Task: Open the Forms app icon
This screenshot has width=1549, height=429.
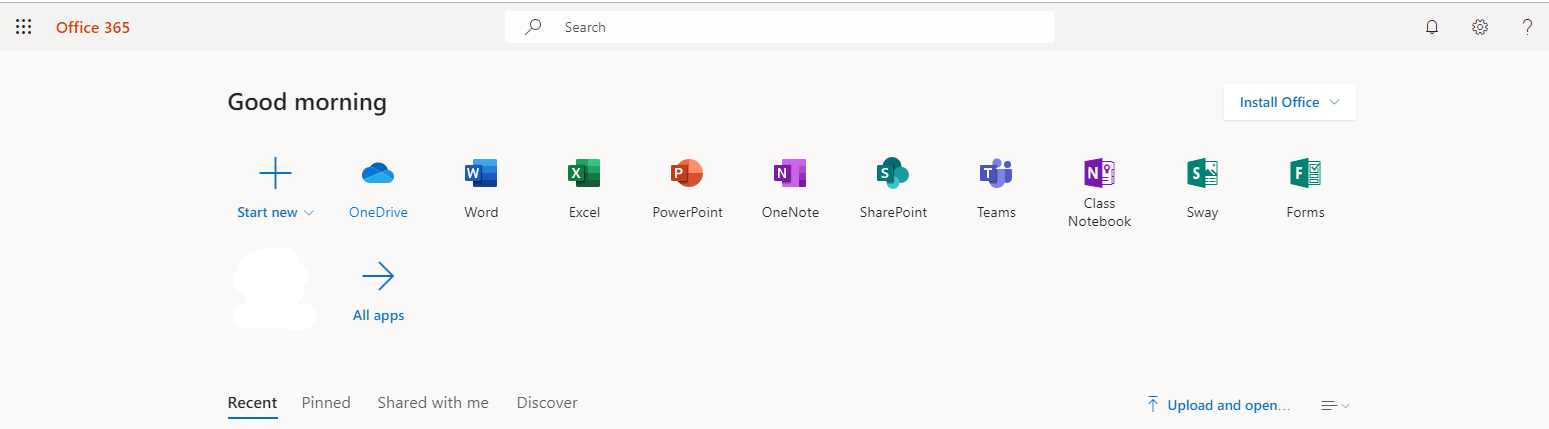Action: (x=1305, y=174)
